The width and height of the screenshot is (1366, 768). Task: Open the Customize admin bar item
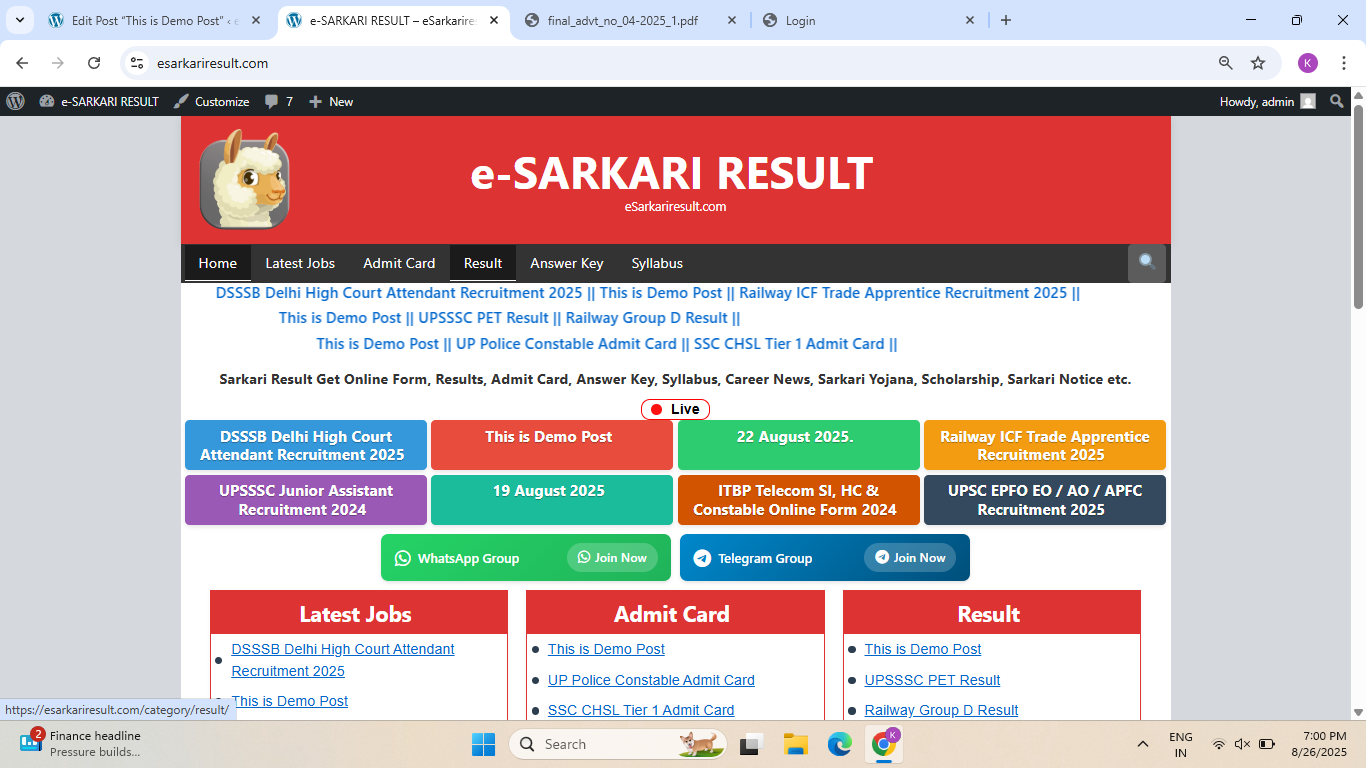pyautogui.click(x=211, y=101)
